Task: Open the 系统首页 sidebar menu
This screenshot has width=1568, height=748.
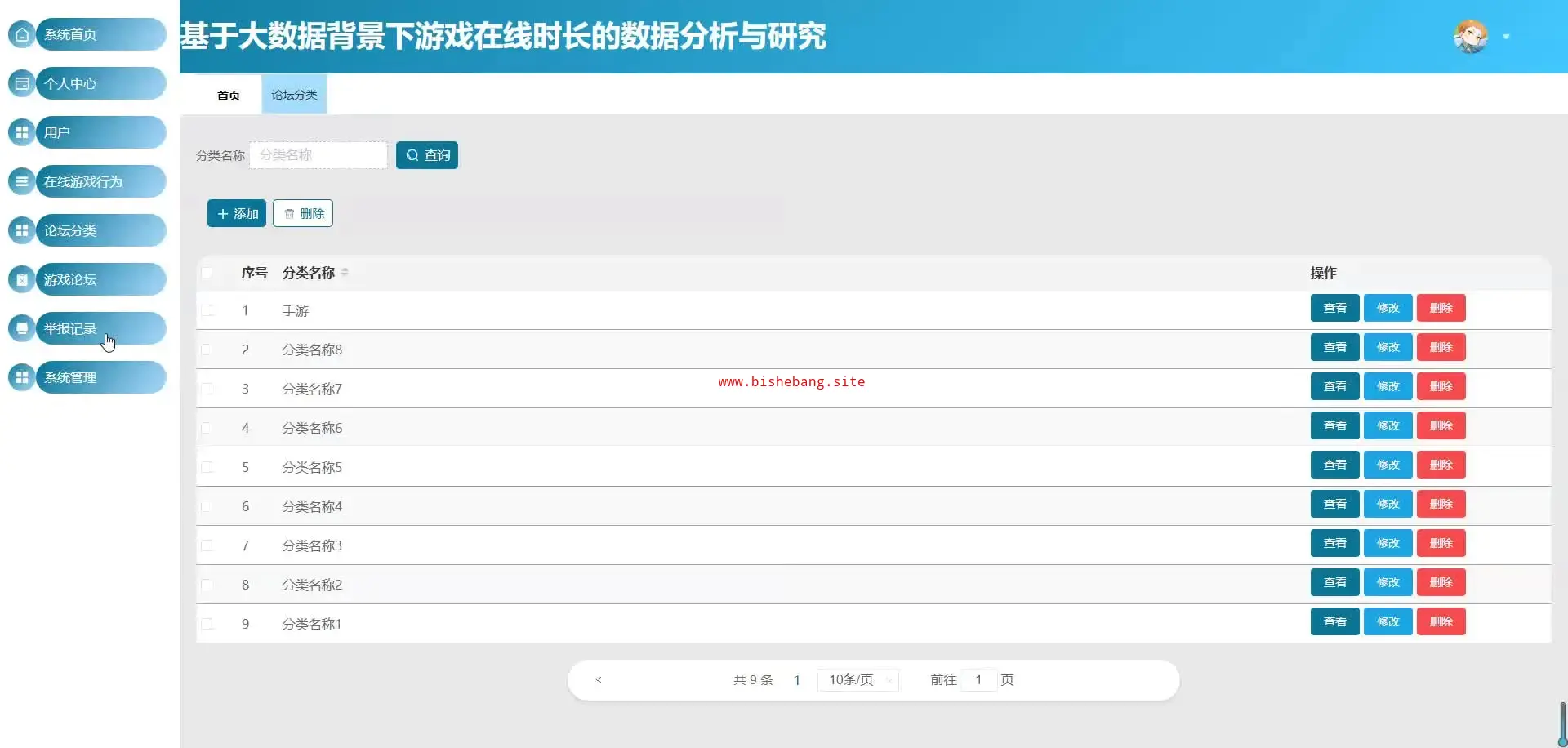Action: click(x=100, y=34)
